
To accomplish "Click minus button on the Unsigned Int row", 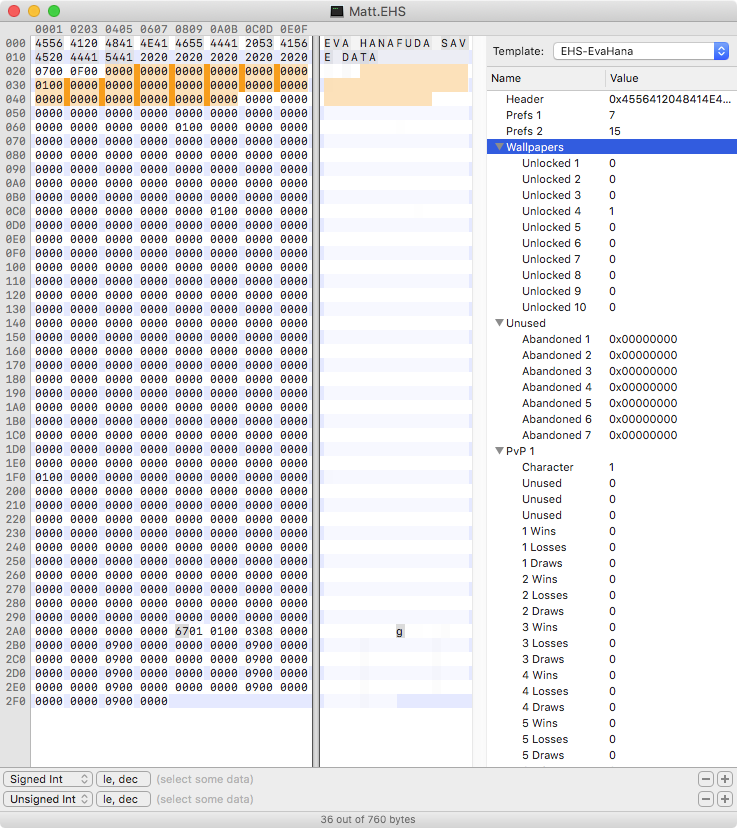I will coord(705,799).
